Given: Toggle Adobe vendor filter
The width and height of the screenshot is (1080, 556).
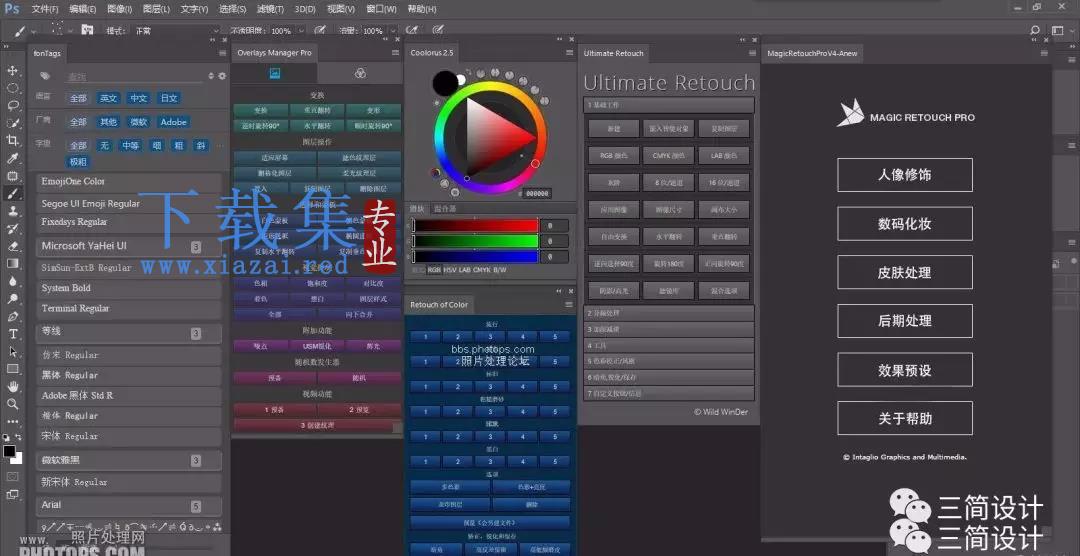Looking at the screenshot, I should point(173,122).
